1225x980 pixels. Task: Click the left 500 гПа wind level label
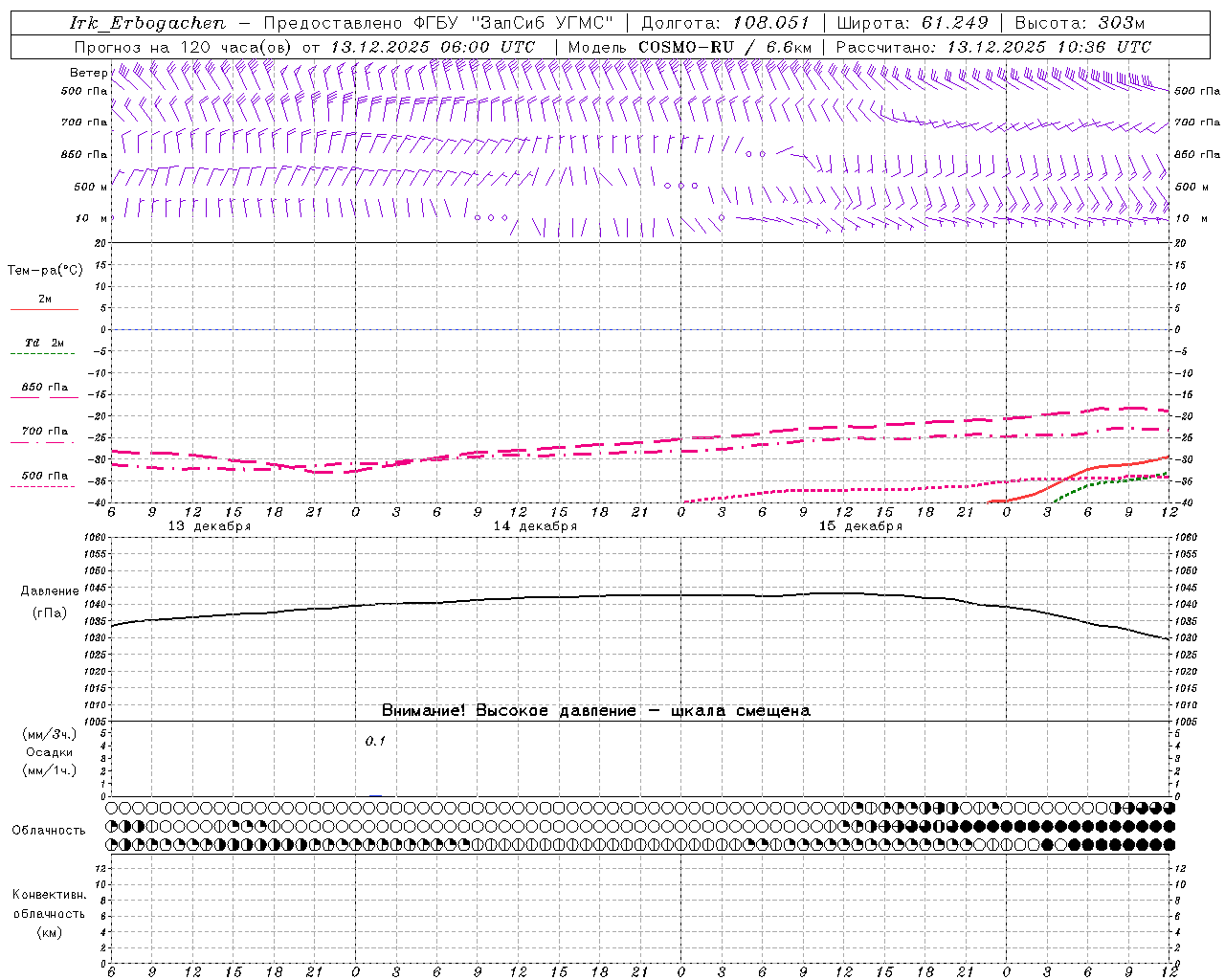84,91
